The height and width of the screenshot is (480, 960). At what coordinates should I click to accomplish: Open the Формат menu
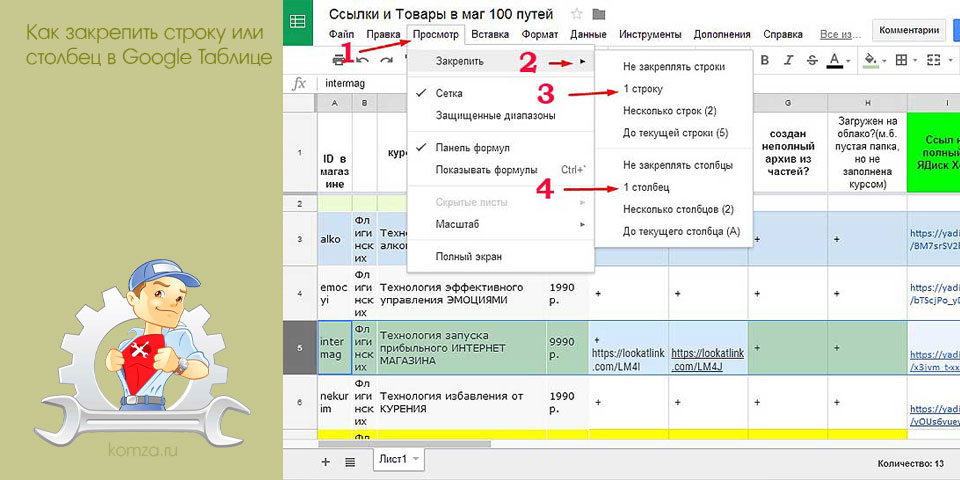click(x=540, y=34)
